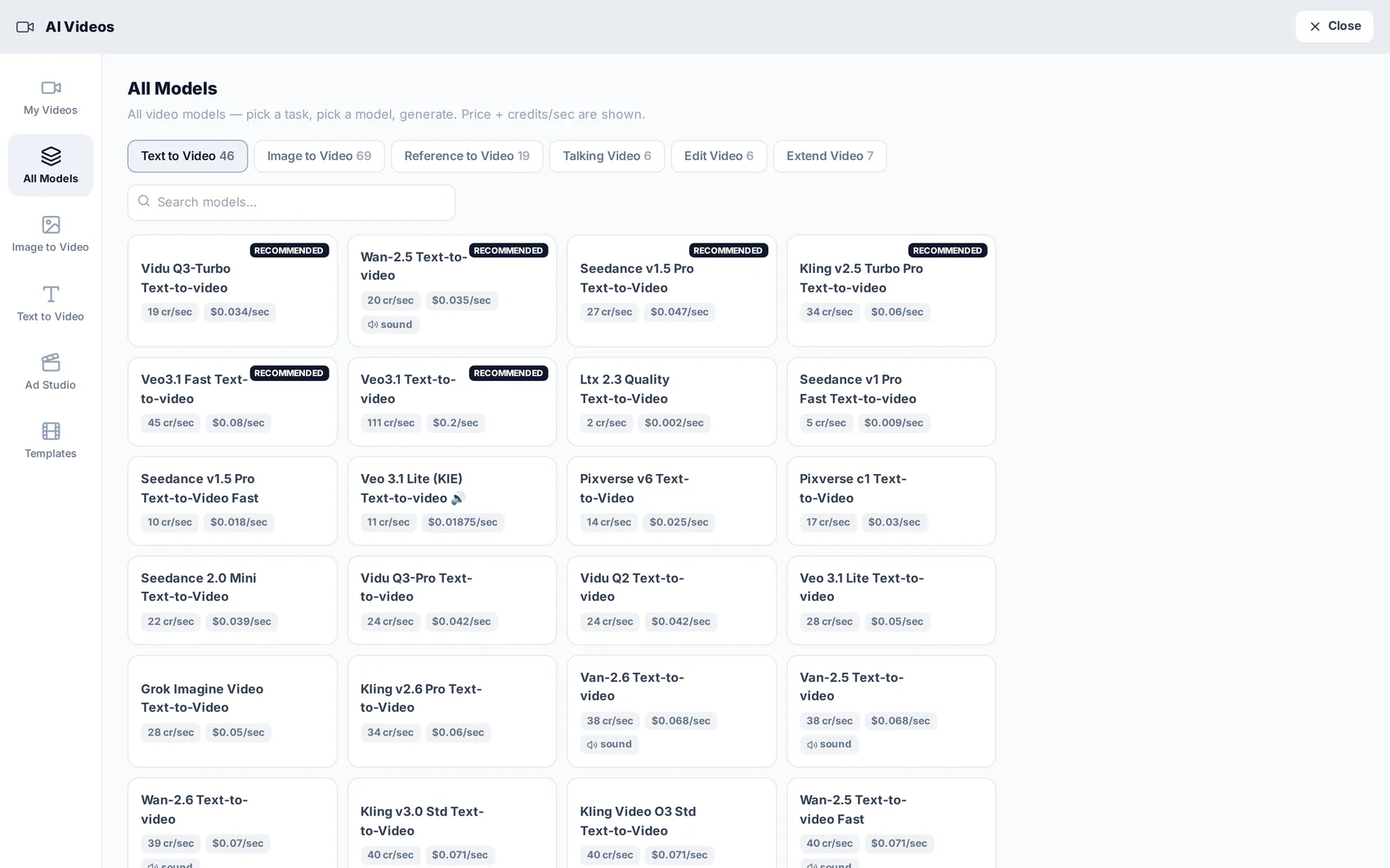Click "$0.025/sec" price on Pixverse v6
This screenshot has height=868, width=1390.
679,521
